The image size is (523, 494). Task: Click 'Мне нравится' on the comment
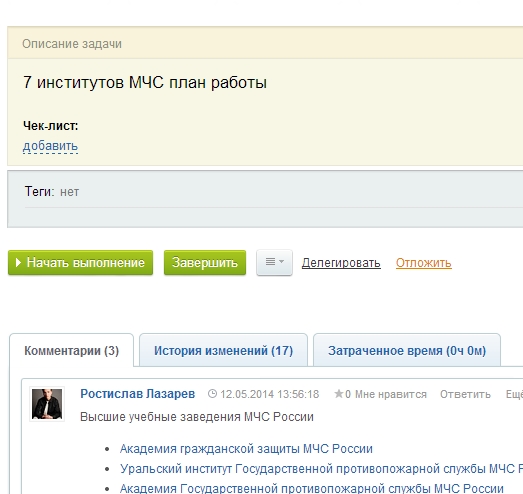click(391, 394)
